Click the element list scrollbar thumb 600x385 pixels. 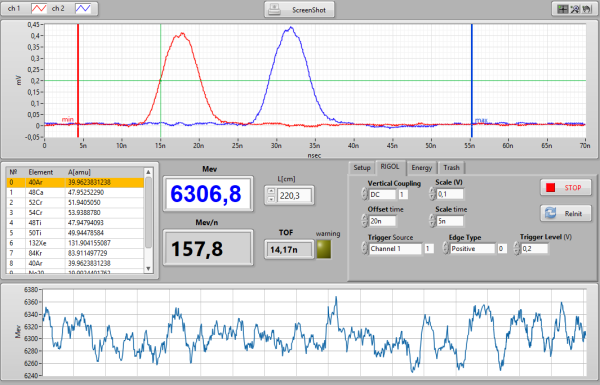[x=148, y=213]
